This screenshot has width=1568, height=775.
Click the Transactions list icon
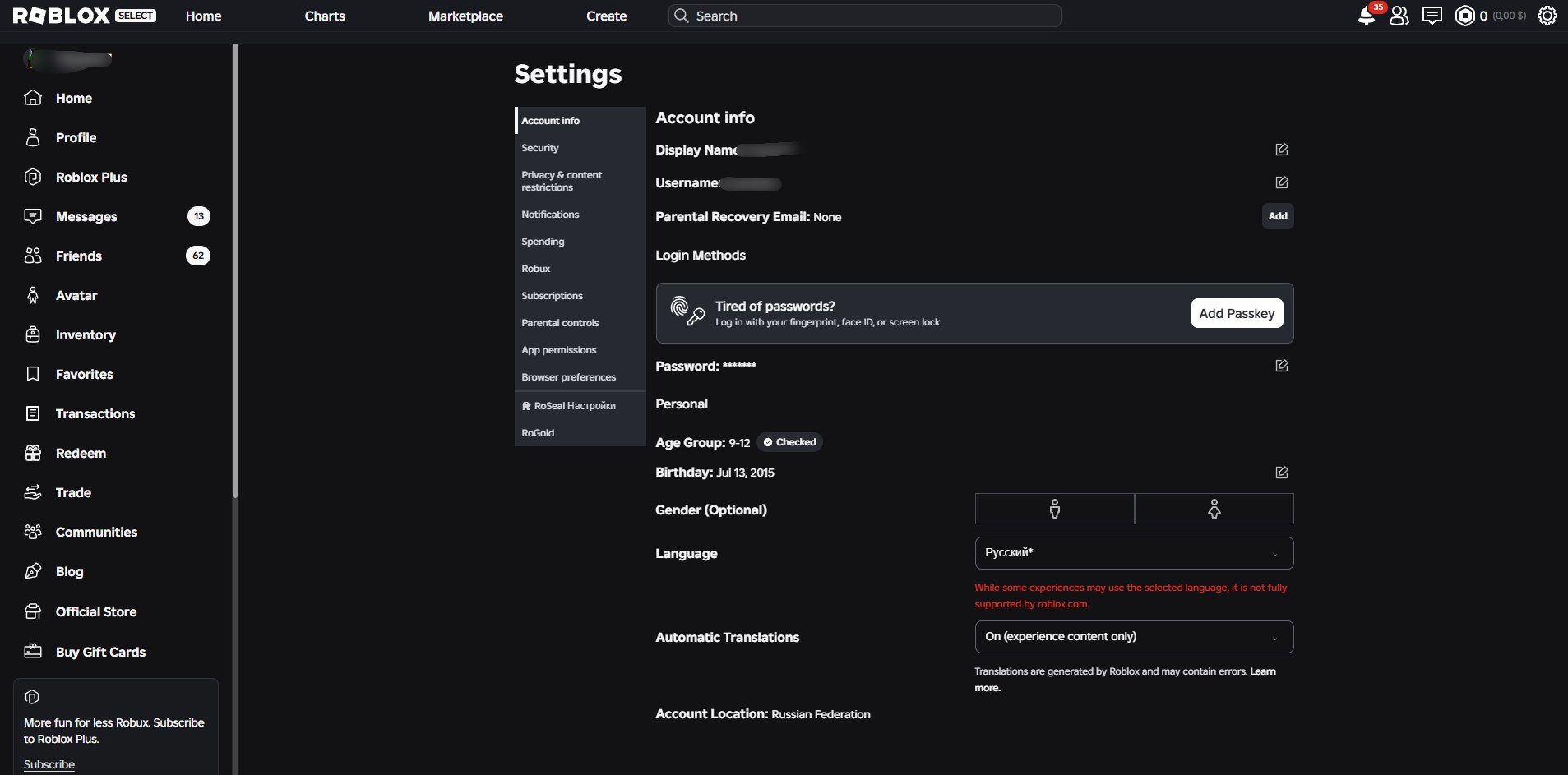33,413
